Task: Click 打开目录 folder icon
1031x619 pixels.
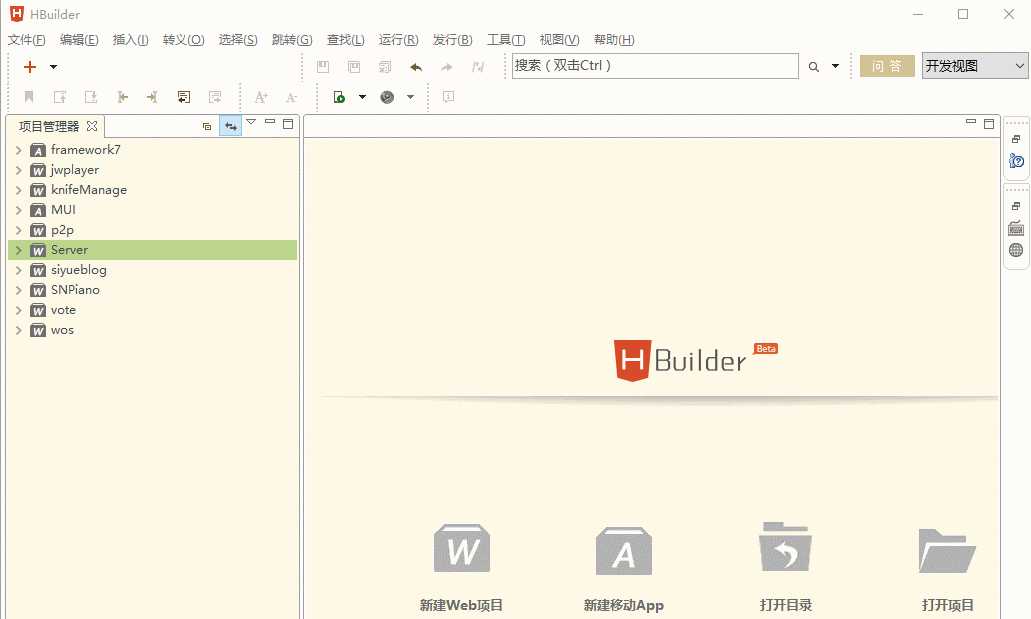Action: (x=785, y=547)
